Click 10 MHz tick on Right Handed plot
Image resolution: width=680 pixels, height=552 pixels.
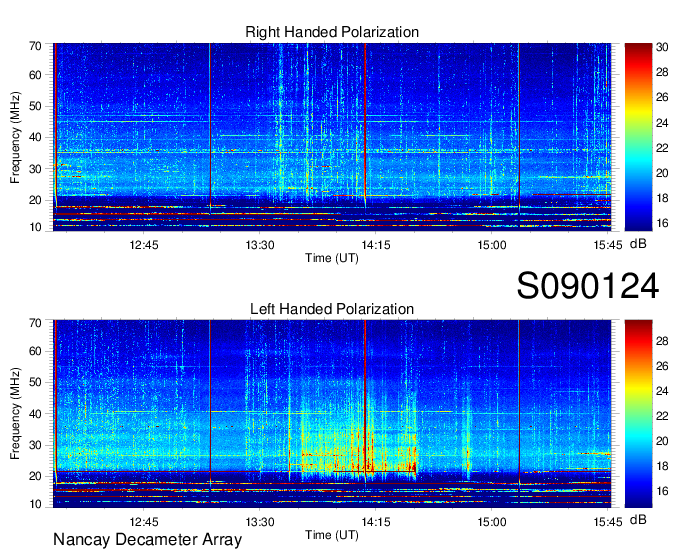[35, 227]
